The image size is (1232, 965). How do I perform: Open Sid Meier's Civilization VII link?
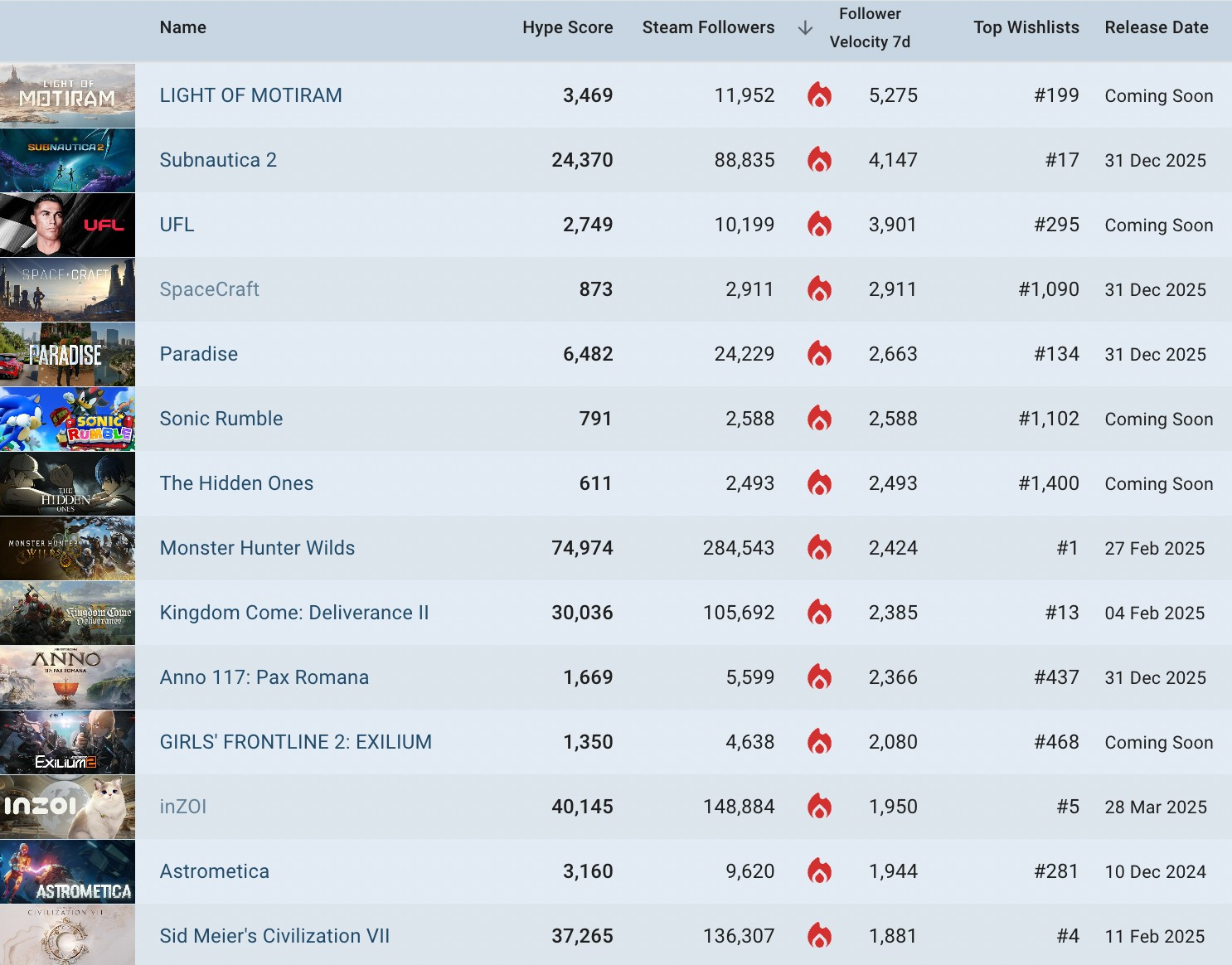(274, 936)
